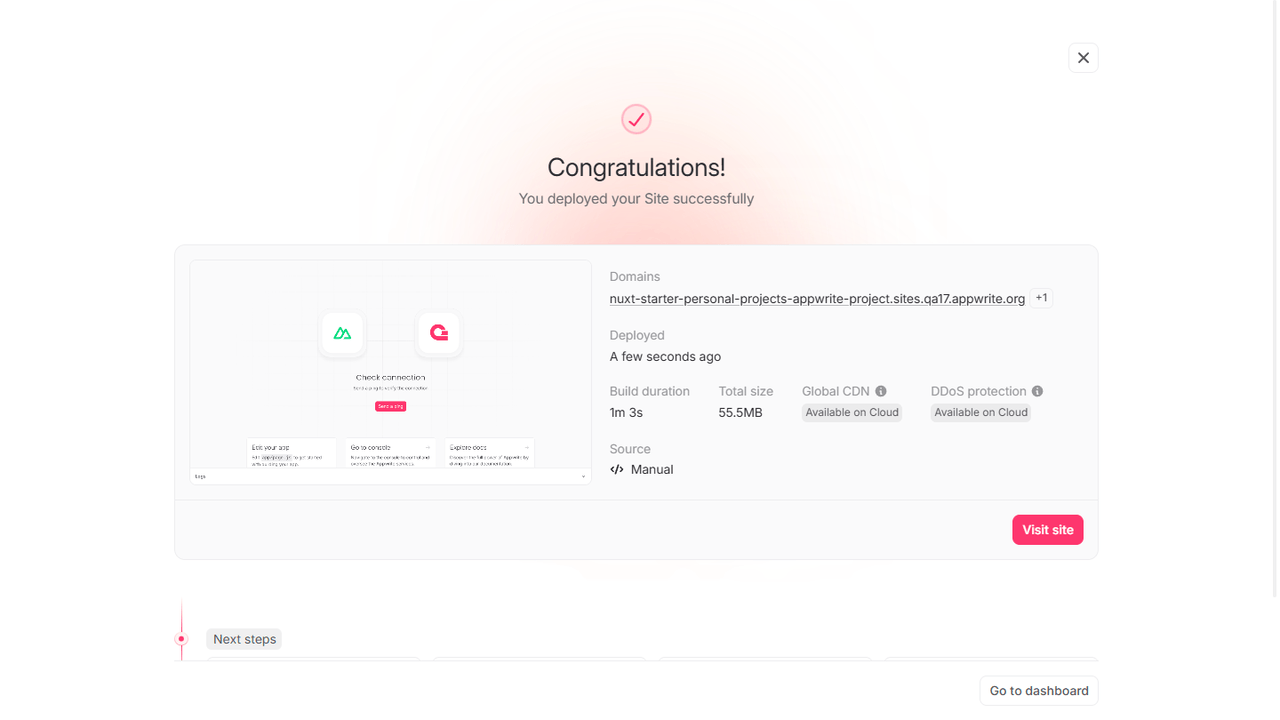
Task: Click the code icon next to Manual source
Action: tap(616, 469)
